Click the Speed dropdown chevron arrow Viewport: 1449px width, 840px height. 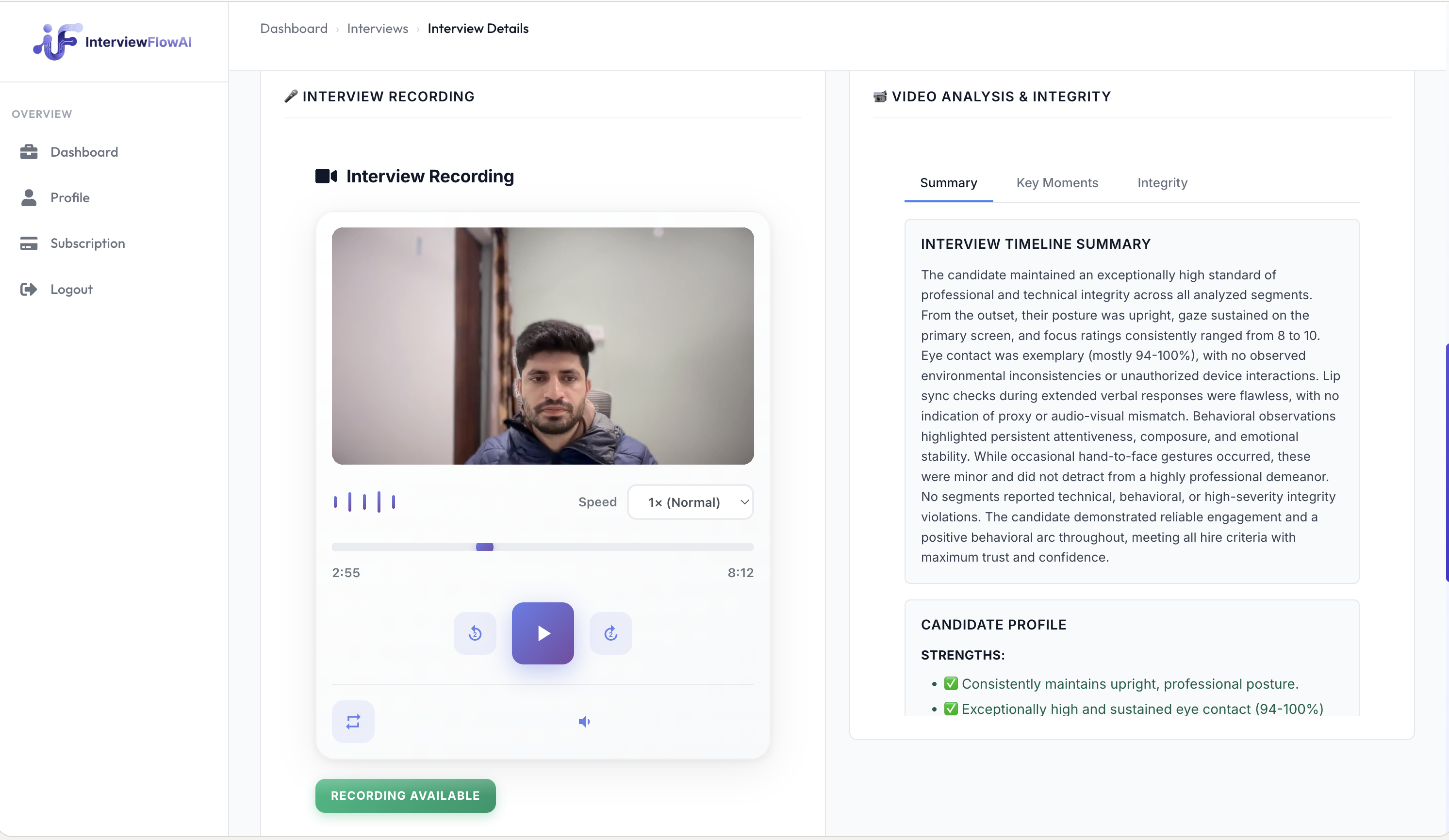click(744, 502)
